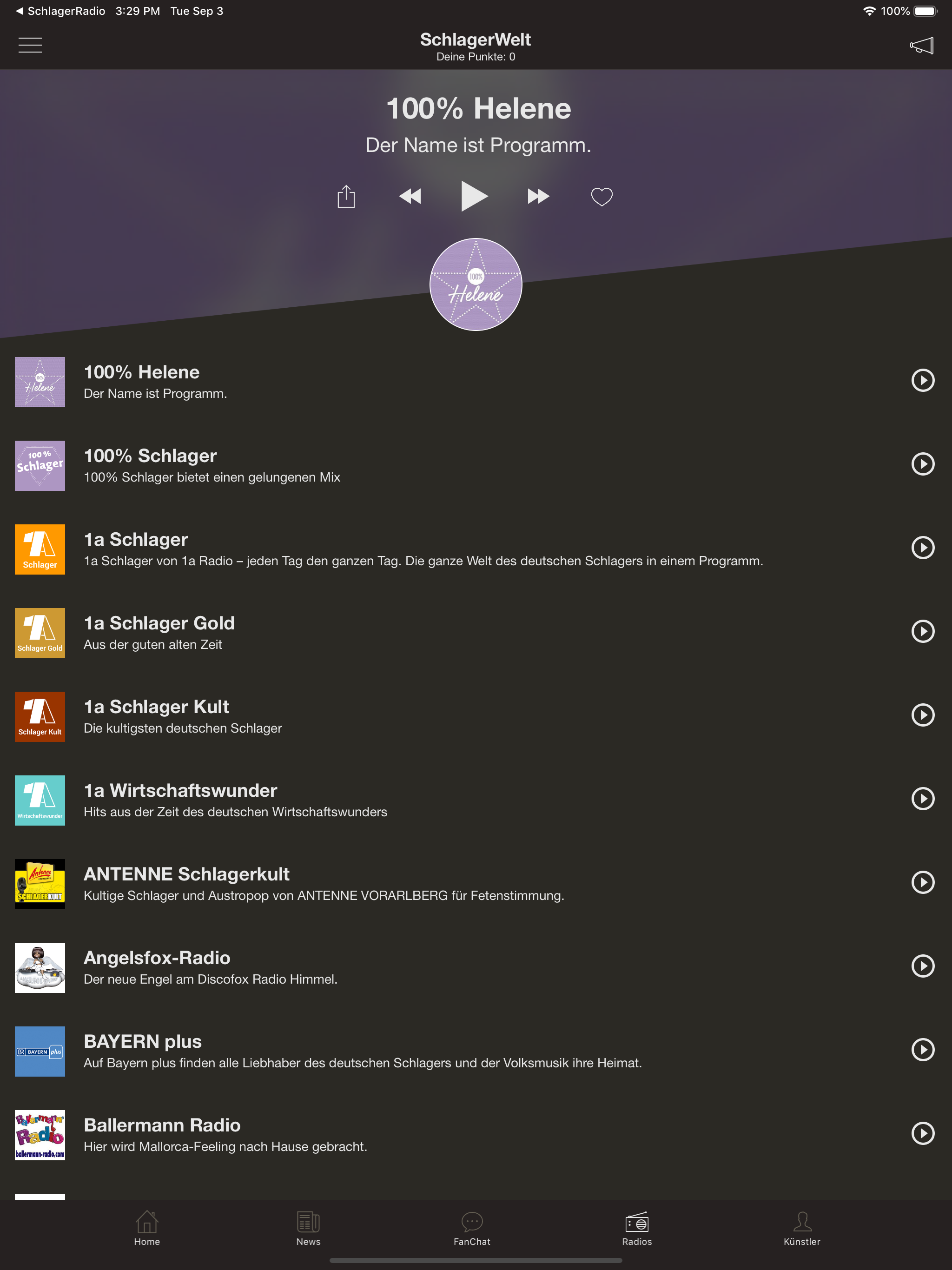Select the Ballermann Radio title
This screenshot has height=1270, width=952.
(x=162, y=1125)
